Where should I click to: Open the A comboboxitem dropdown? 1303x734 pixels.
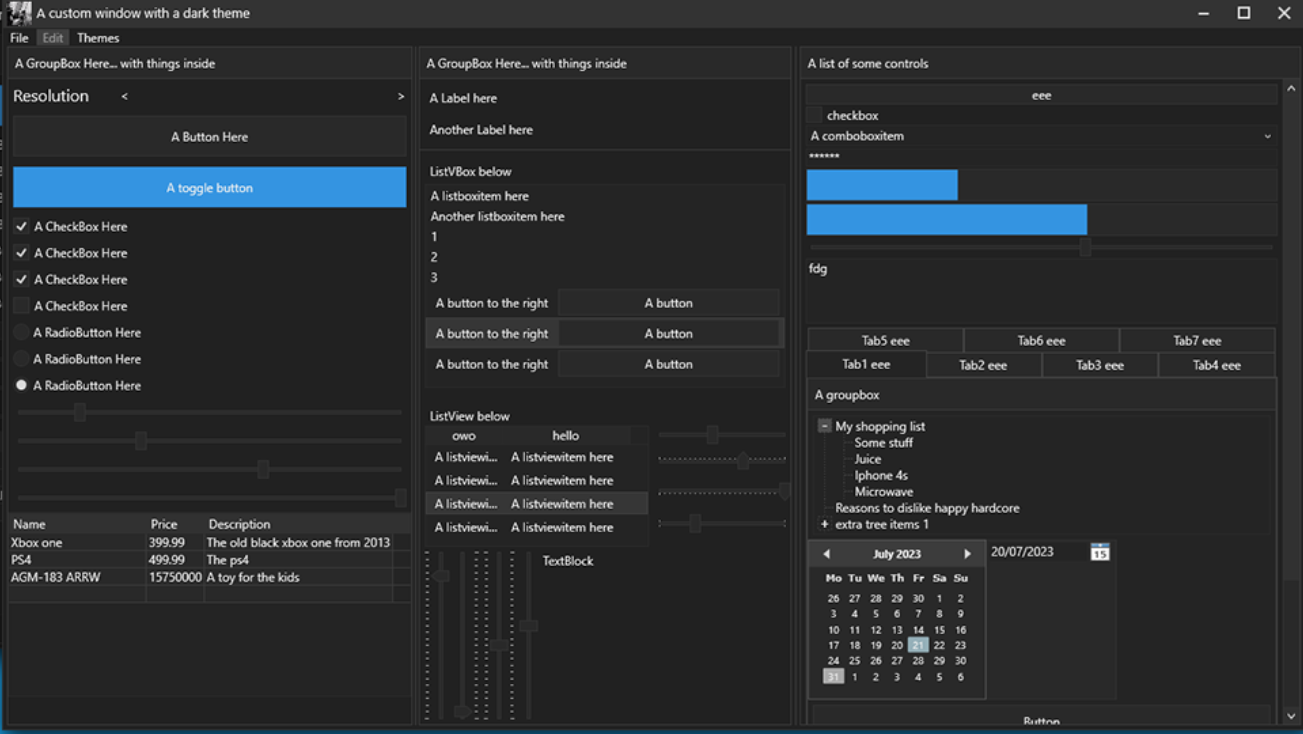(x=1267, y=136)
